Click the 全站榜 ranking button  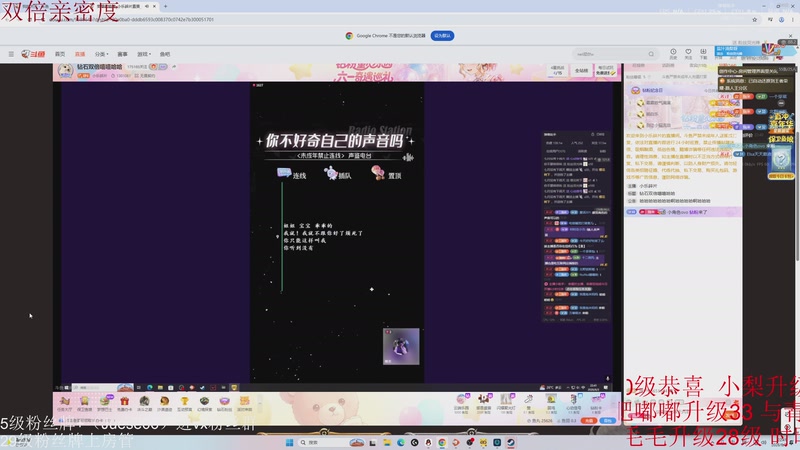[582, 70]
